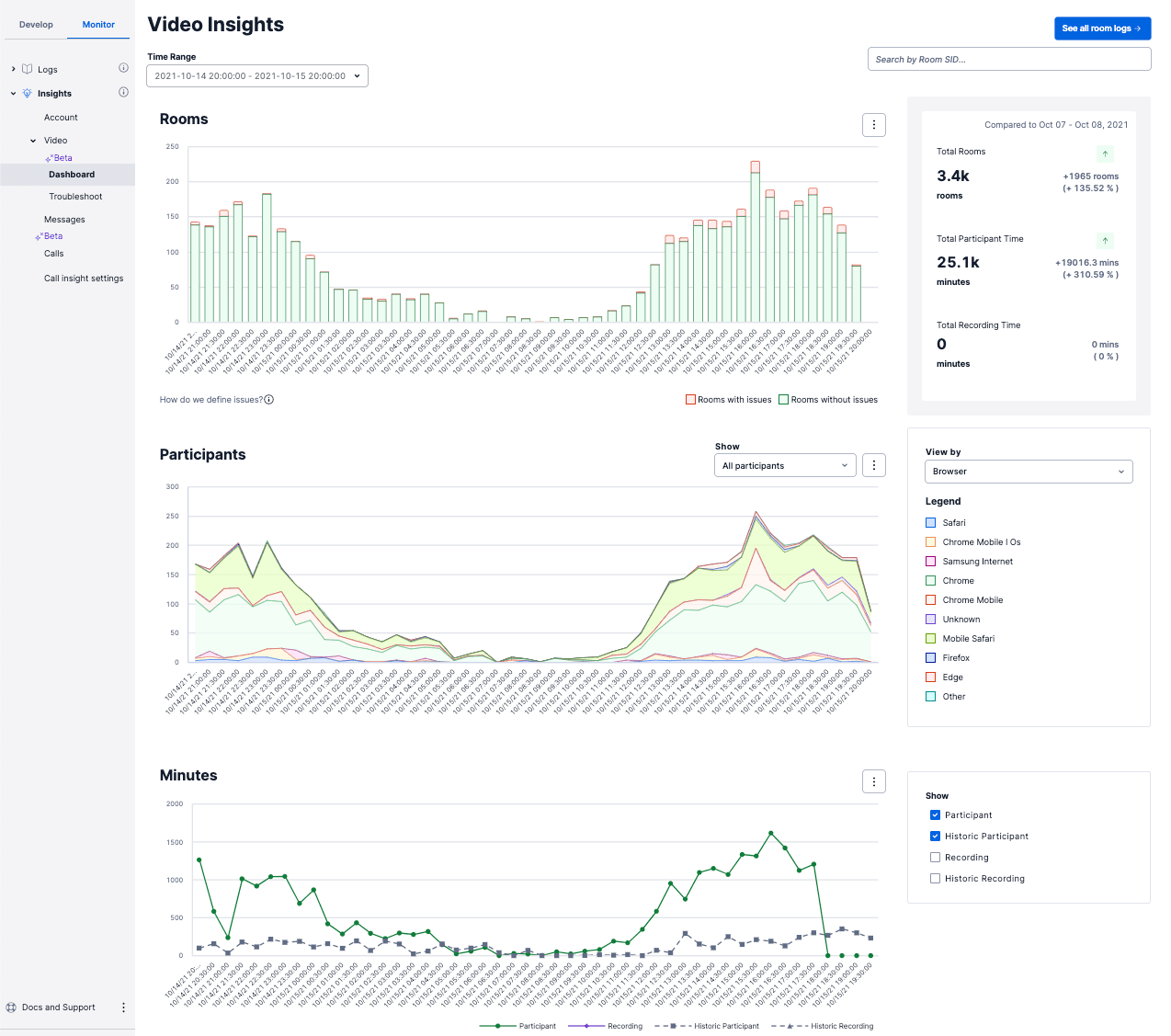Change the 'View by' Browser dropdown
Viewport: 1171px width, 1036px height.
coord(1028,471)
